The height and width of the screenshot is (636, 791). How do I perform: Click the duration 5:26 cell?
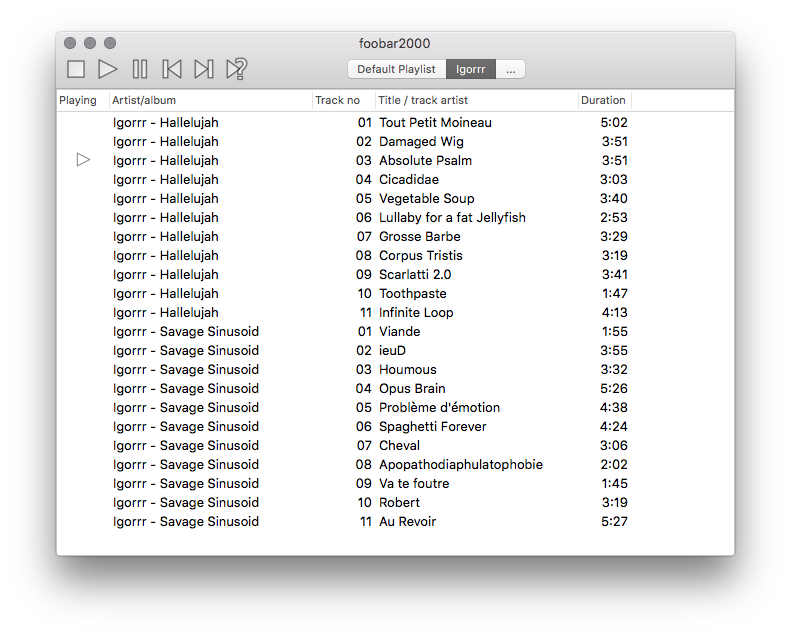click(x=614, y=388)
